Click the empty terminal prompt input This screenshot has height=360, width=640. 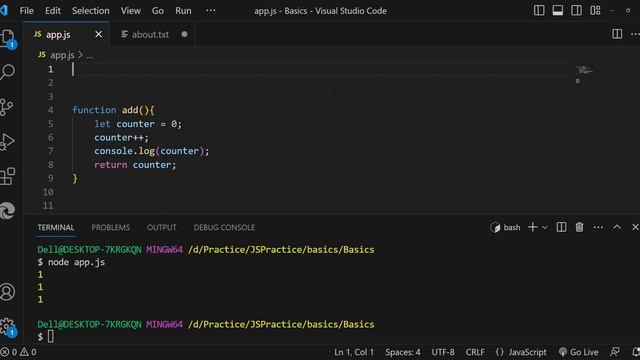point(50,336)
